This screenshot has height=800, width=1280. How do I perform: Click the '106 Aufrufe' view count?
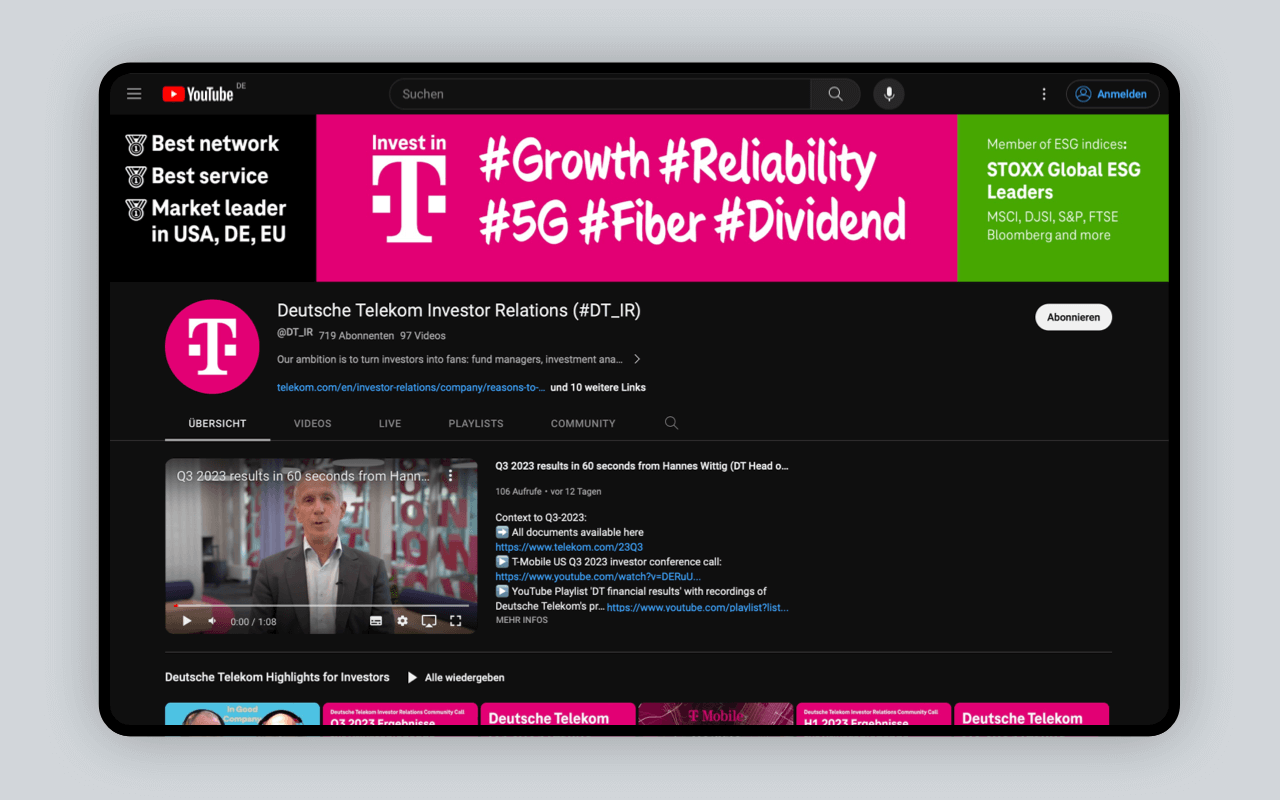coord(518,492)
